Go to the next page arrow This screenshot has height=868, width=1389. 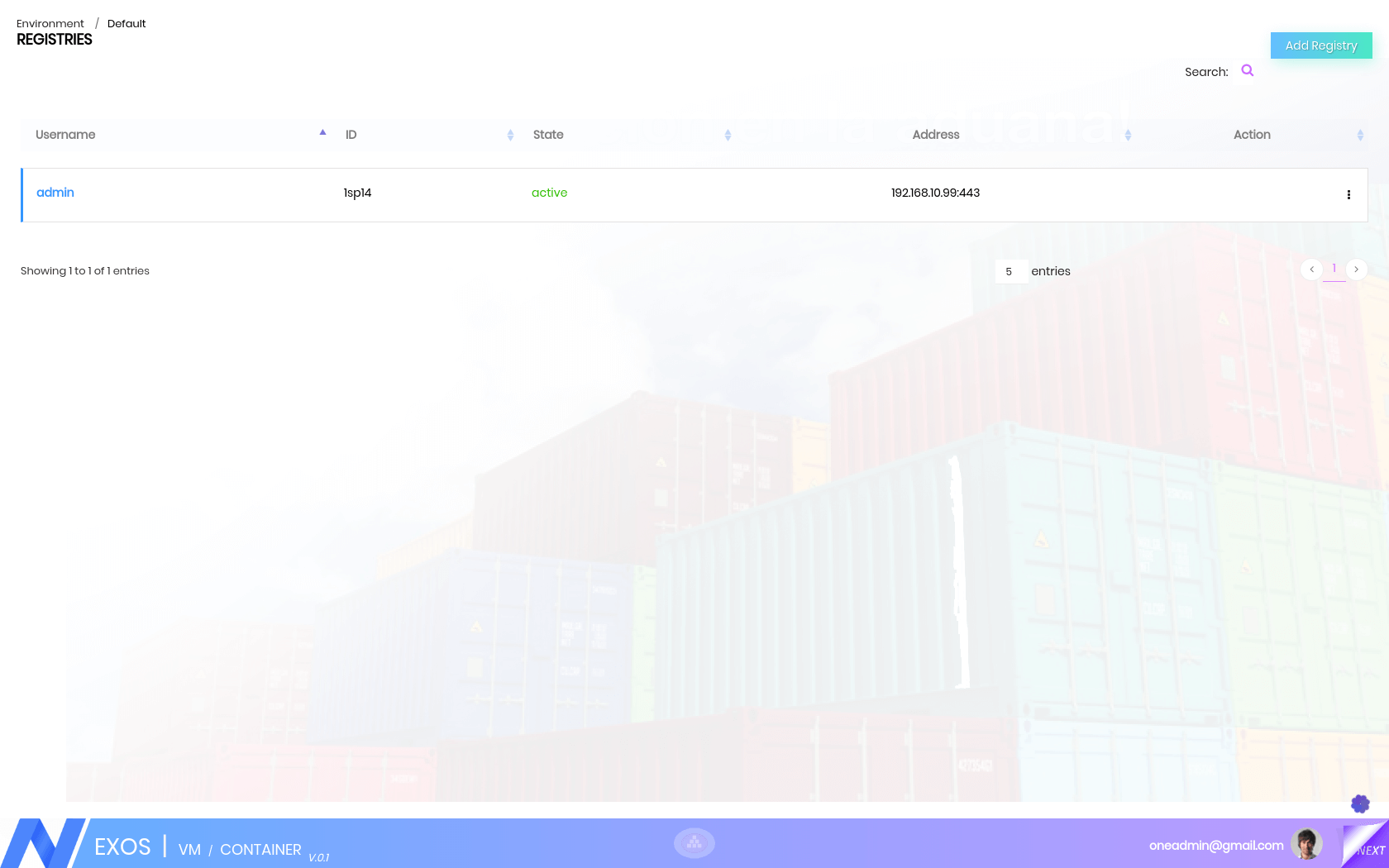(1356, 269)
